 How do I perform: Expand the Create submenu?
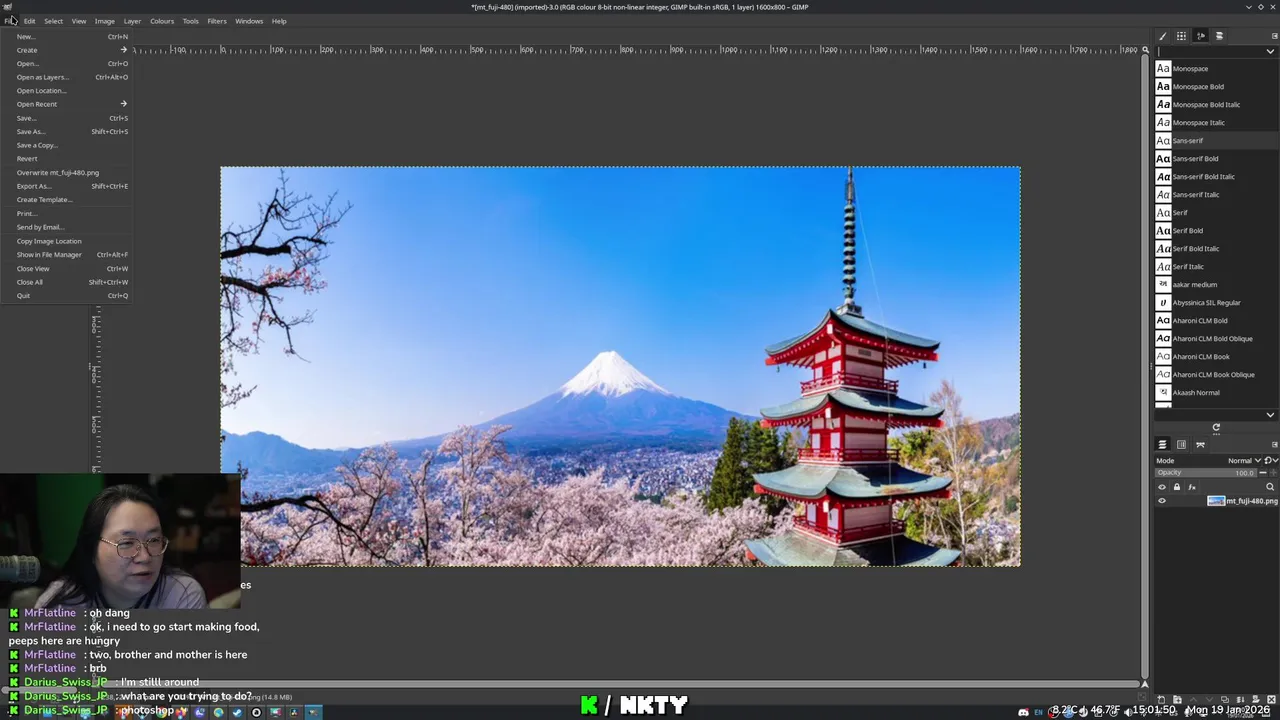[x=67, y=50]
